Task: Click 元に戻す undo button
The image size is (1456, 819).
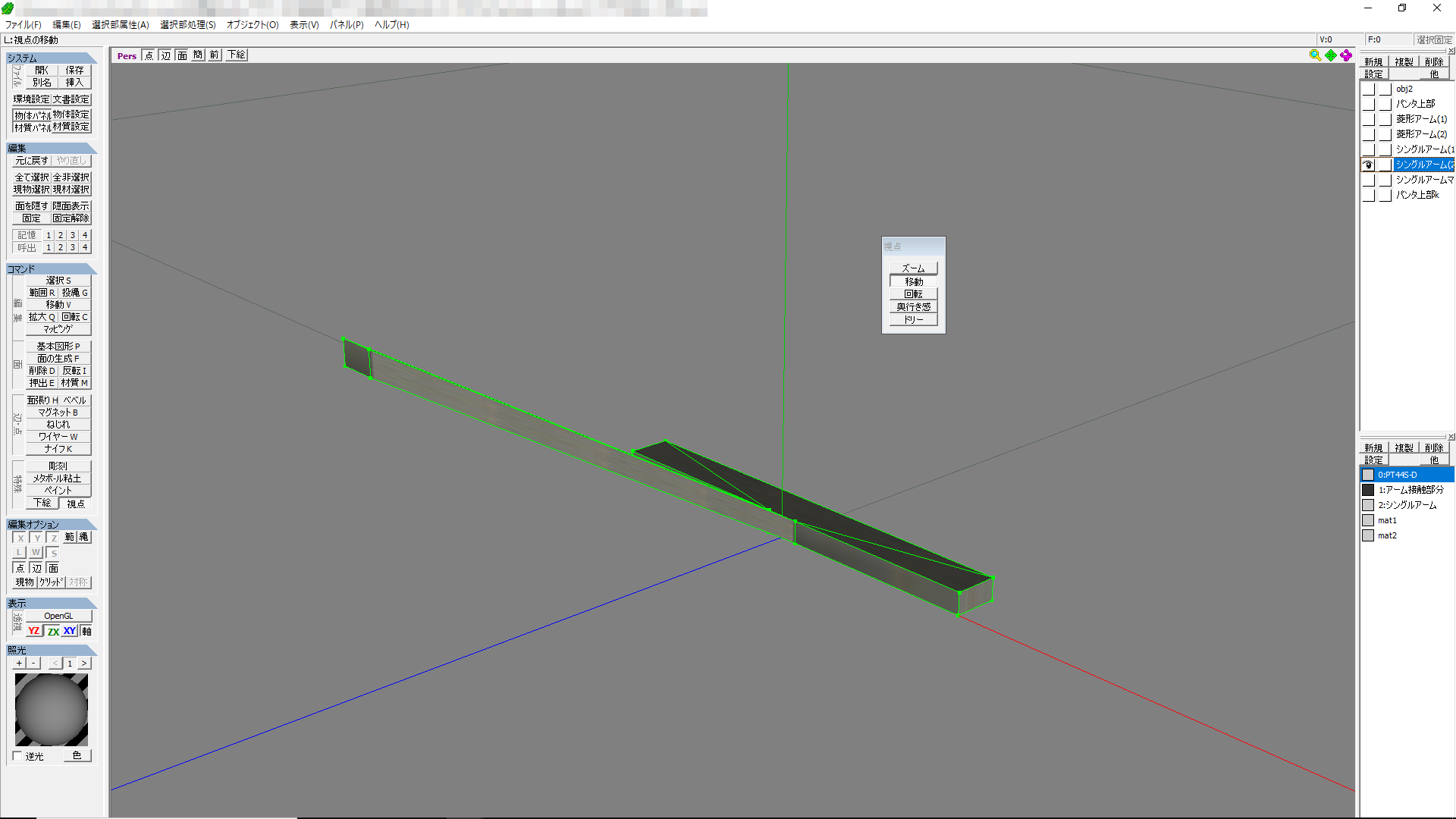Action: point(32,161)
